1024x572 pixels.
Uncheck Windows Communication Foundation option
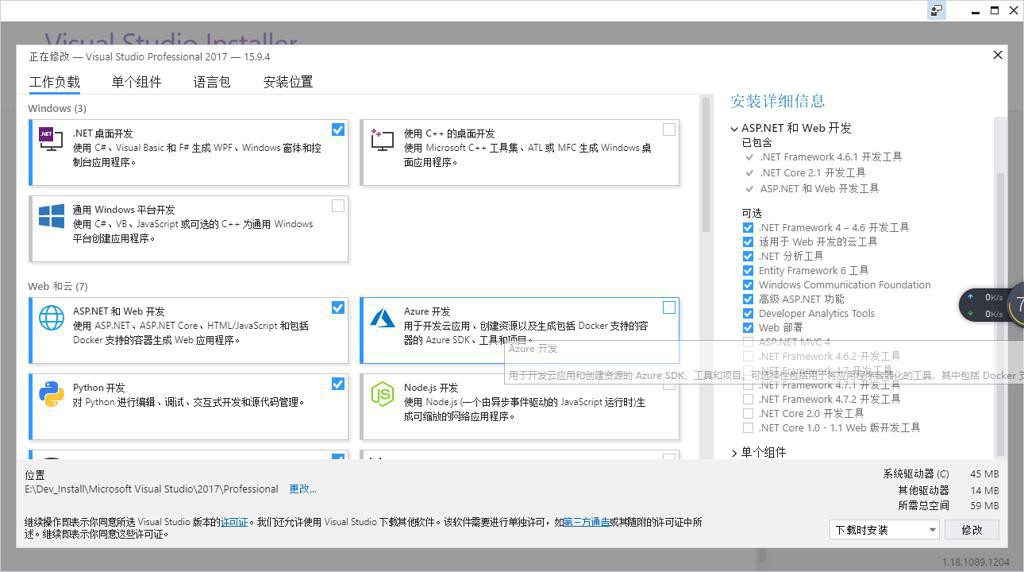pyautogui.click(x=748, y=285)
